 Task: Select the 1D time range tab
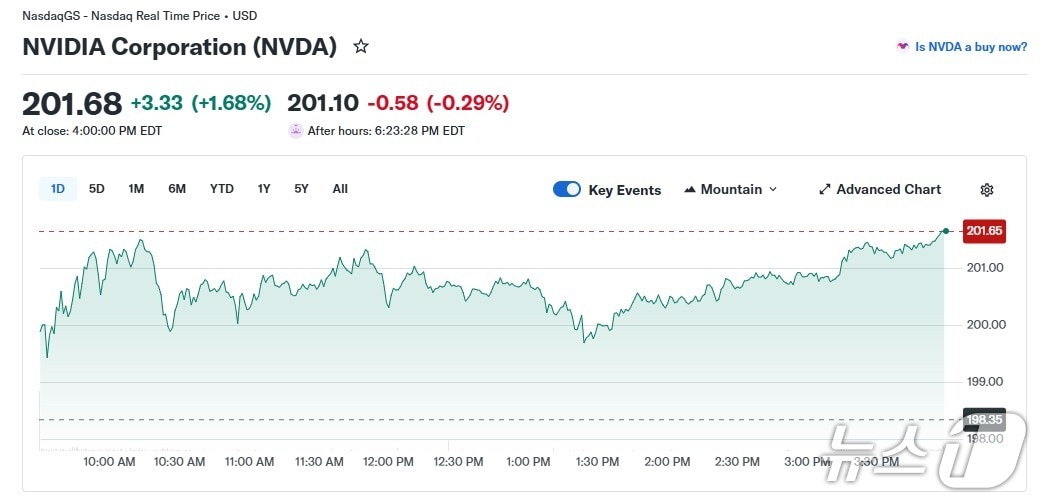(58, 189)
